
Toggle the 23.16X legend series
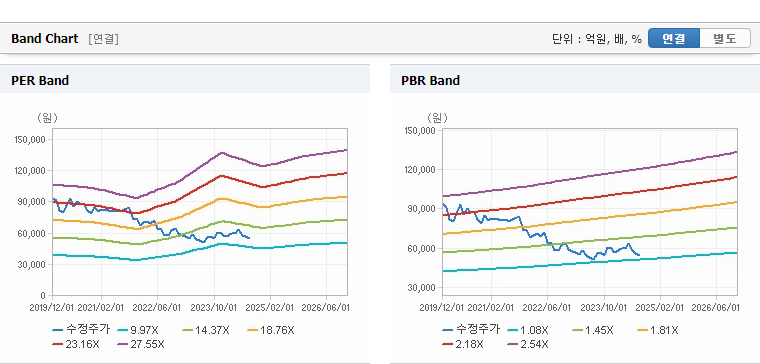[x=76, y=344]
